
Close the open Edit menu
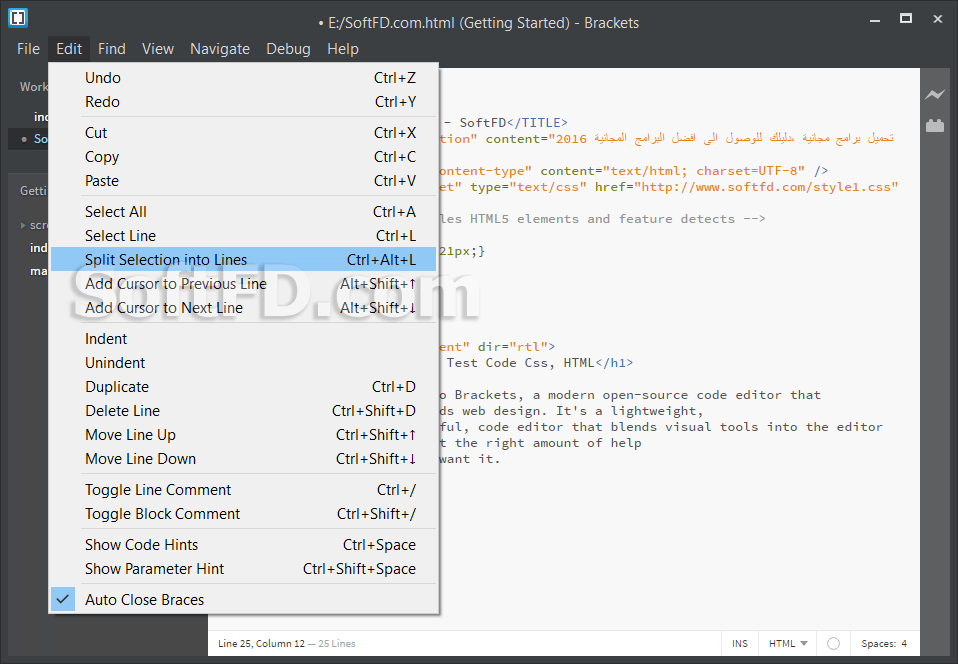tap(69, 49)
